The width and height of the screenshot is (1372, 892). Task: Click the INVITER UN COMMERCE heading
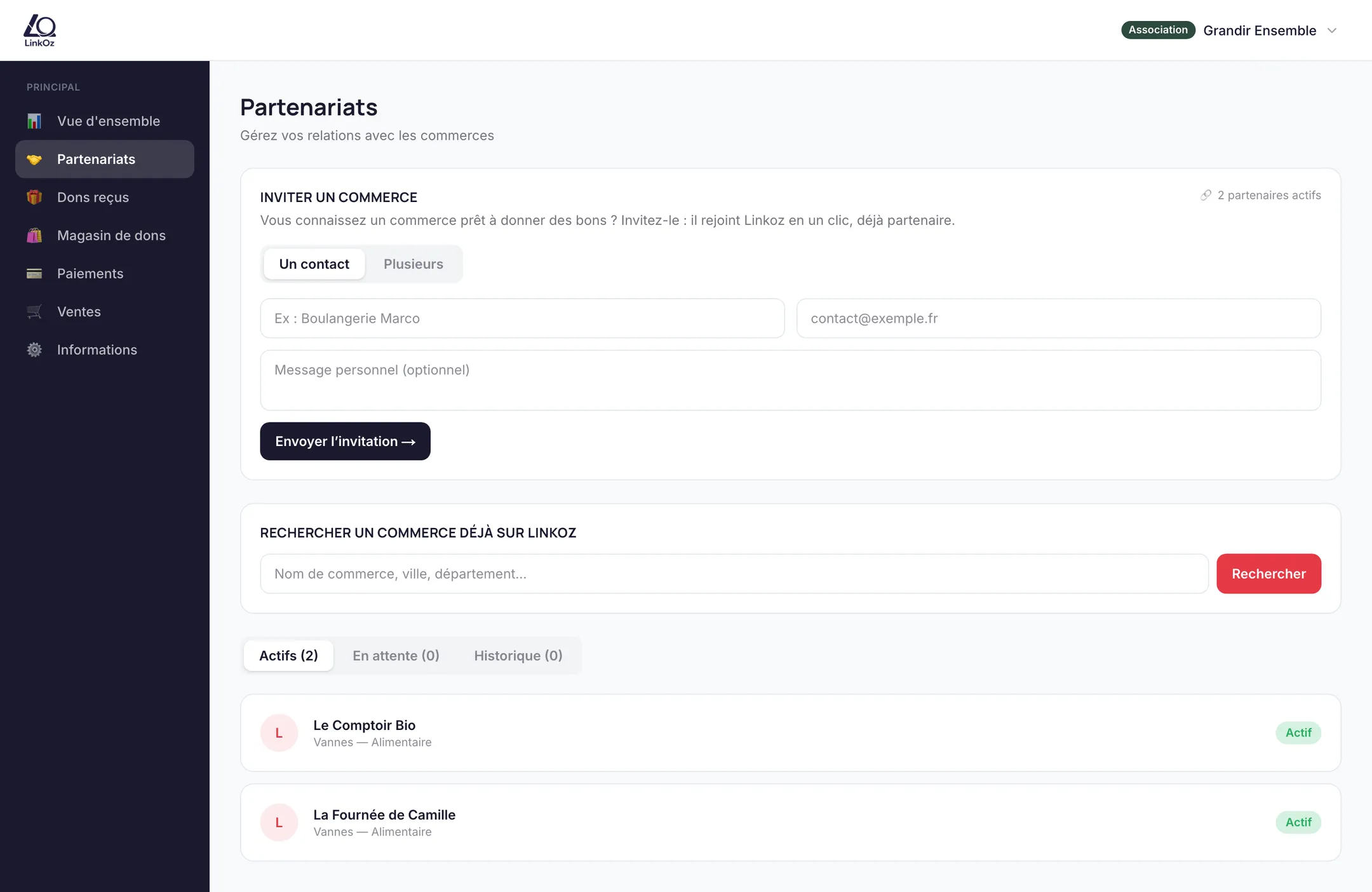pos(339,198)
